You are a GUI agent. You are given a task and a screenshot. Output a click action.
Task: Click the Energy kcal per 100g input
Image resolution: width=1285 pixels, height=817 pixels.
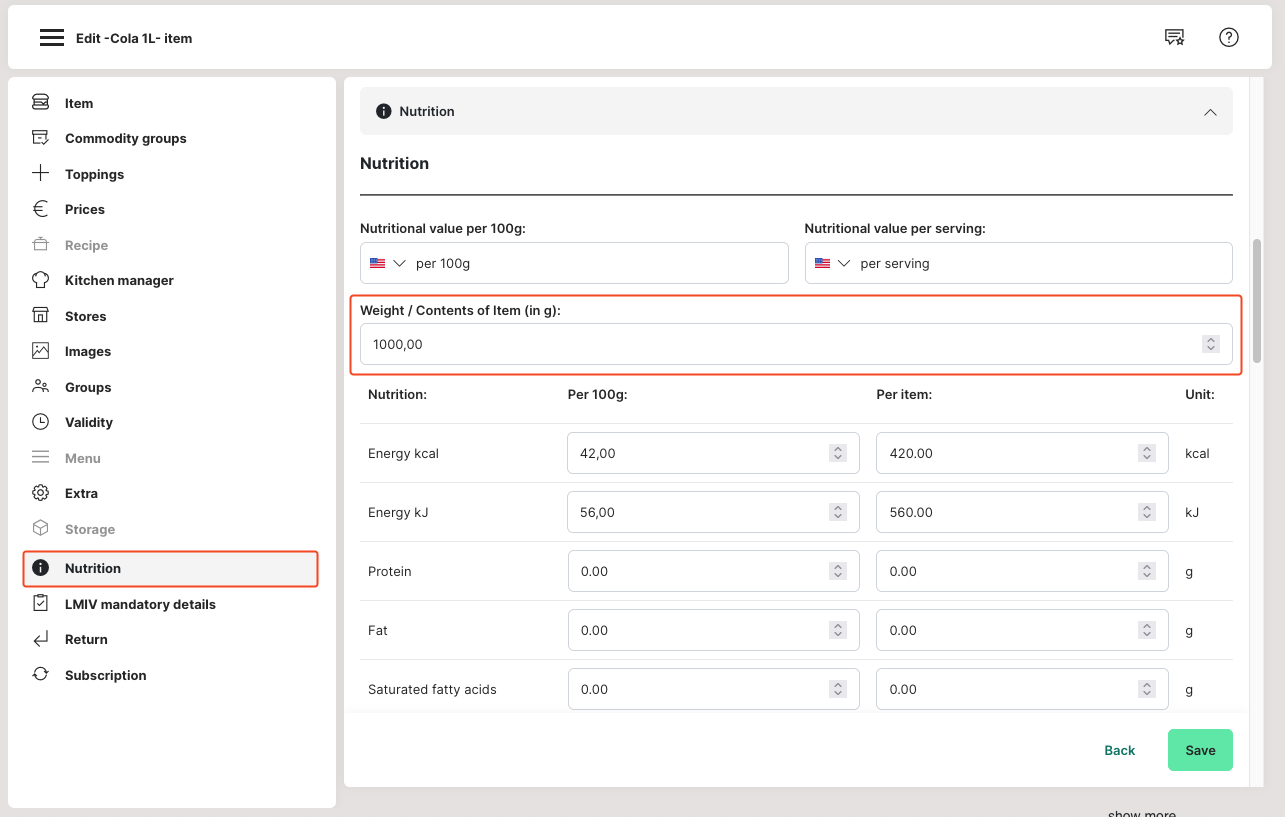click(x=713, y=453)
